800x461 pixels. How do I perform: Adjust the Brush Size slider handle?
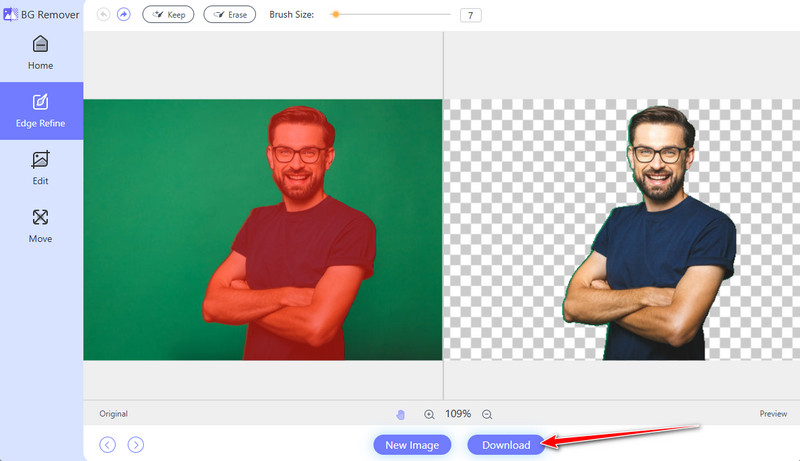tap(335, 15)
